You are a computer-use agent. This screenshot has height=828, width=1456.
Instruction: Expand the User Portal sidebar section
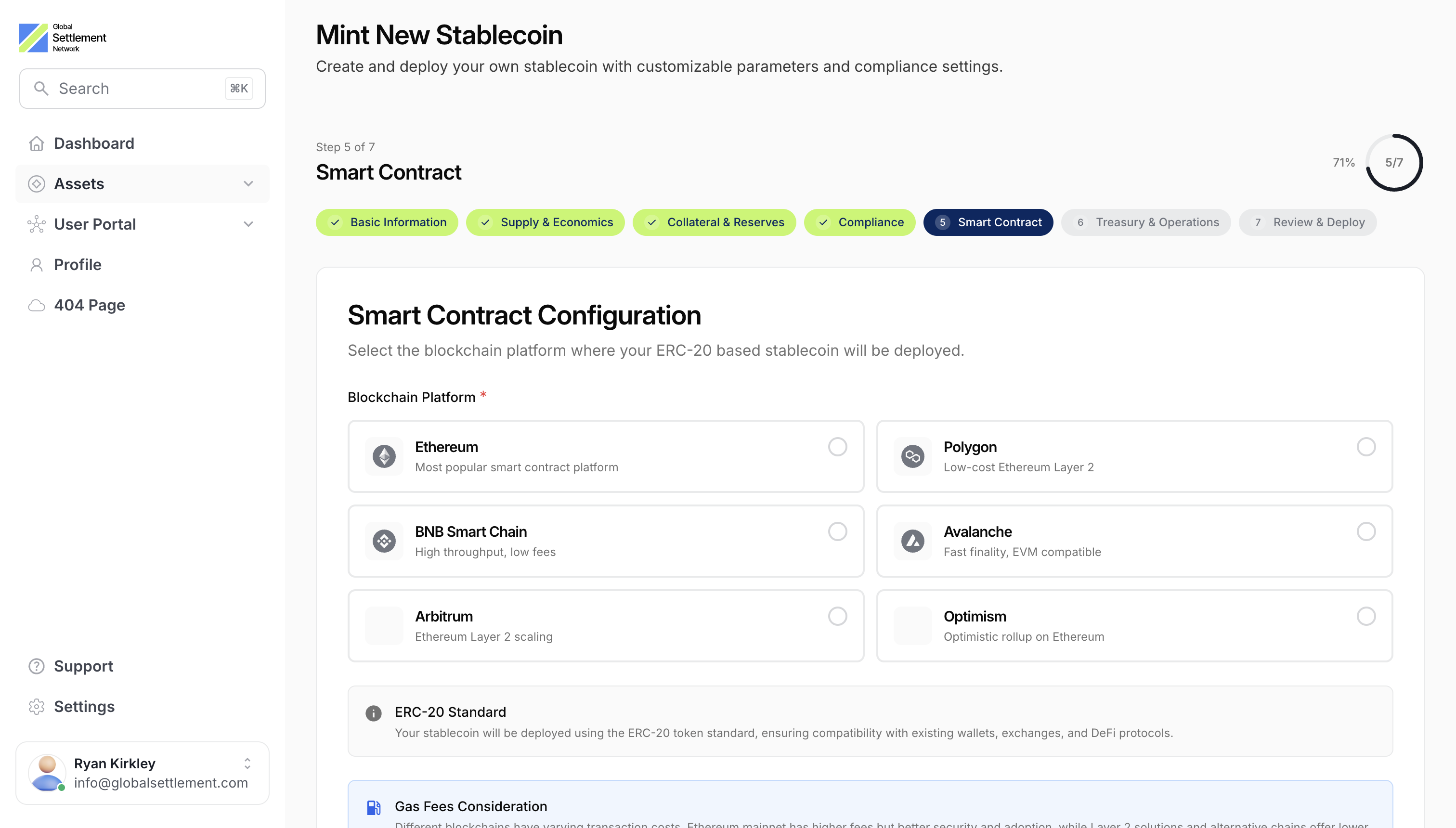pos(248,224)
